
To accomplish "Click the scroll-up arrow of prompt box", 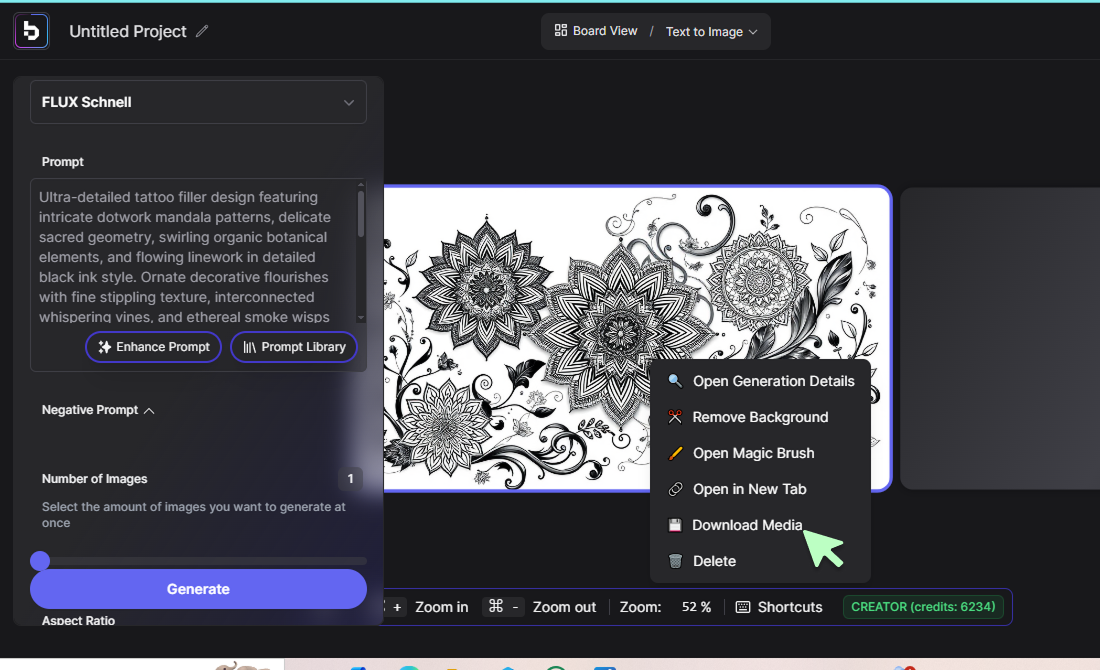I will click(x=361, y=185).
